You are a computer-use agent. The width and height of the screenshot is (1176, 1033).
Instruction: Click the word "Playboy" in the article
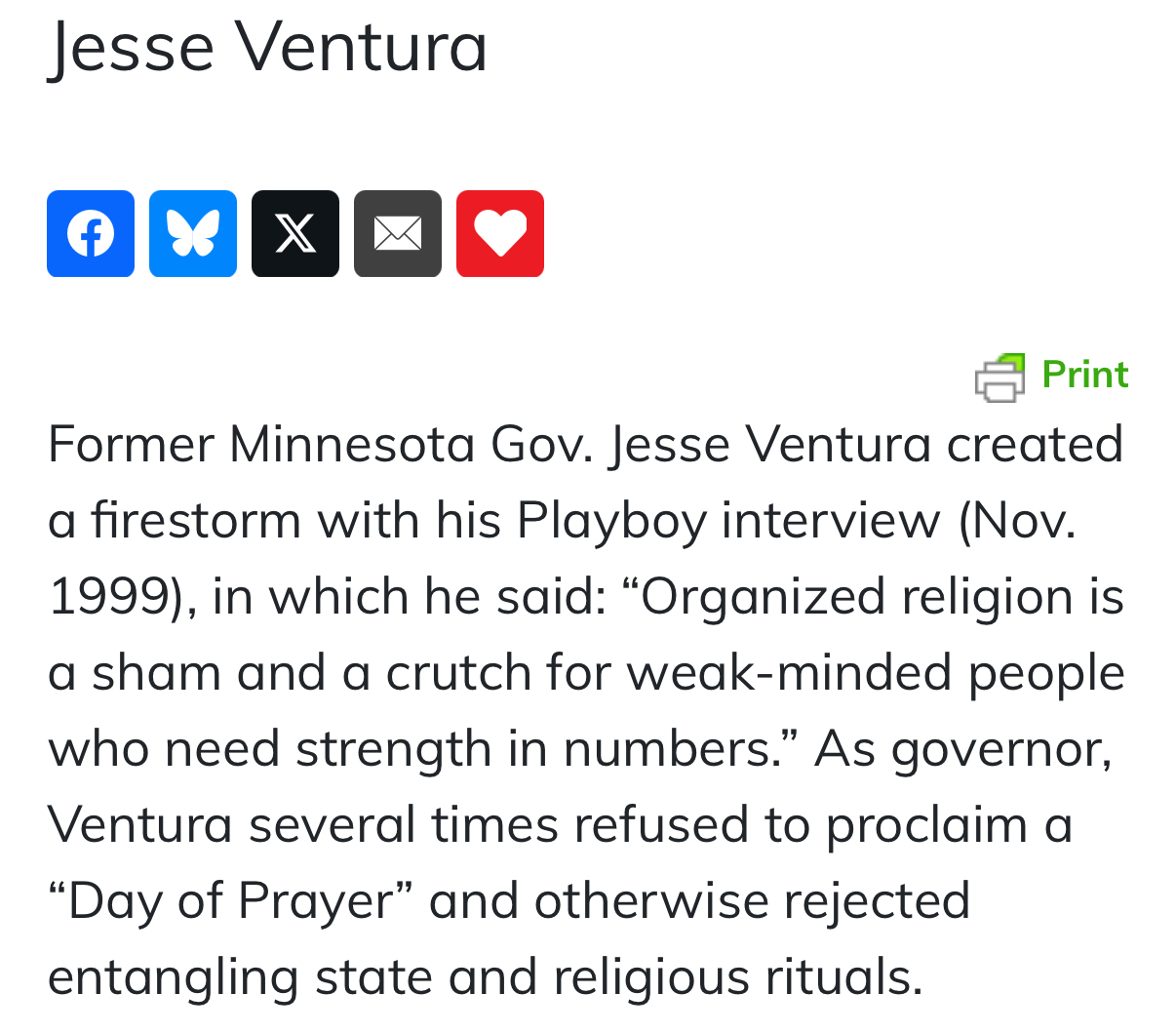[x=611, y=520]
